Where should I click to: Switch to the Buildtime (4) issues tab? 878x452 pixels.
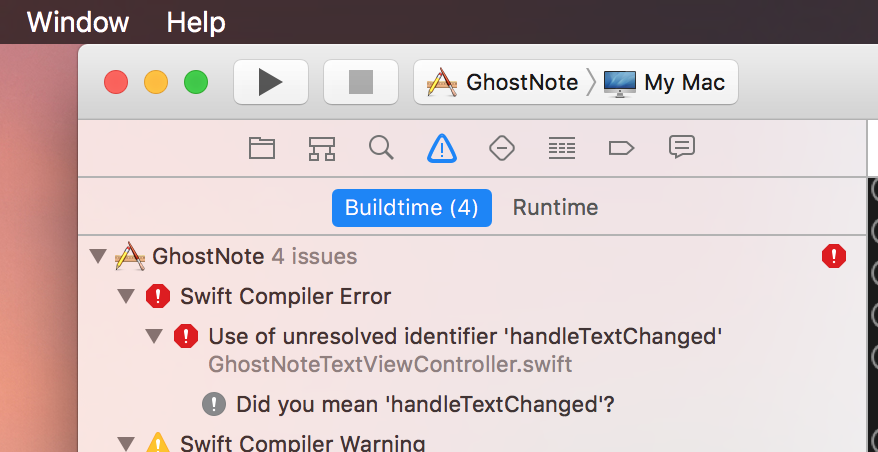tap(412, 208)
